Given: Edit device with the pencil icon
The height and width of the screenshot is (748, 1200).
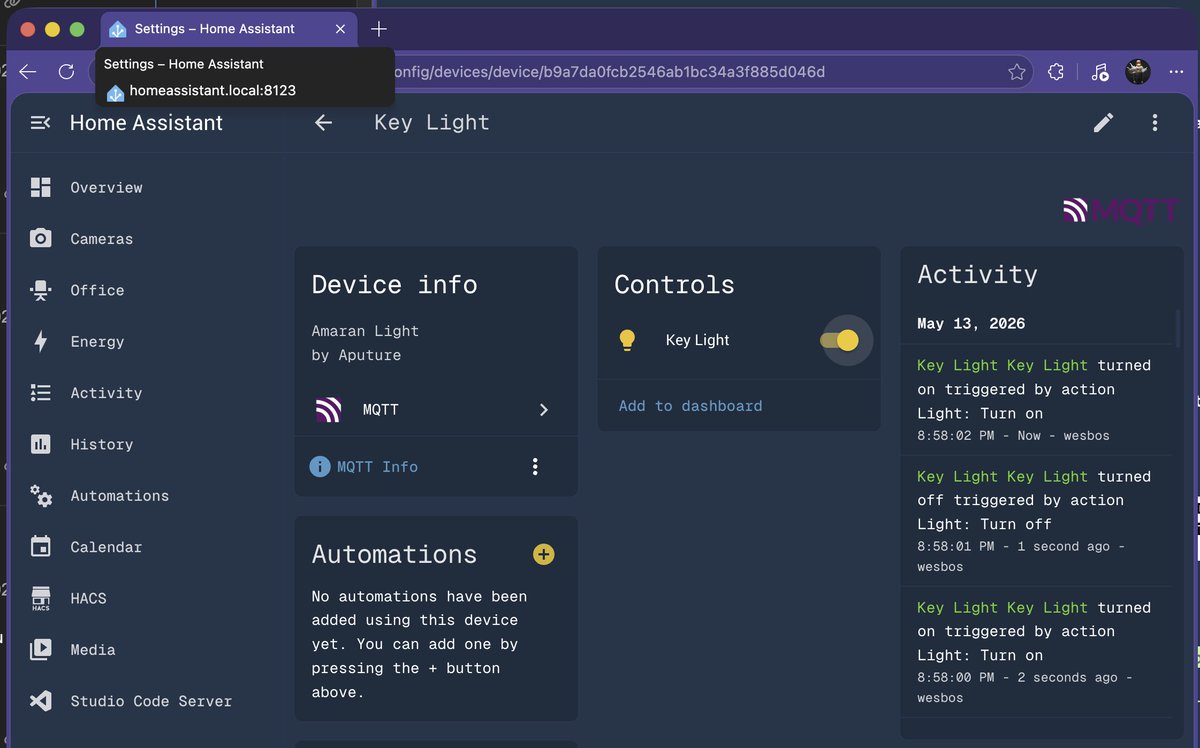Looking at the screenshot, I should 1103,123.
